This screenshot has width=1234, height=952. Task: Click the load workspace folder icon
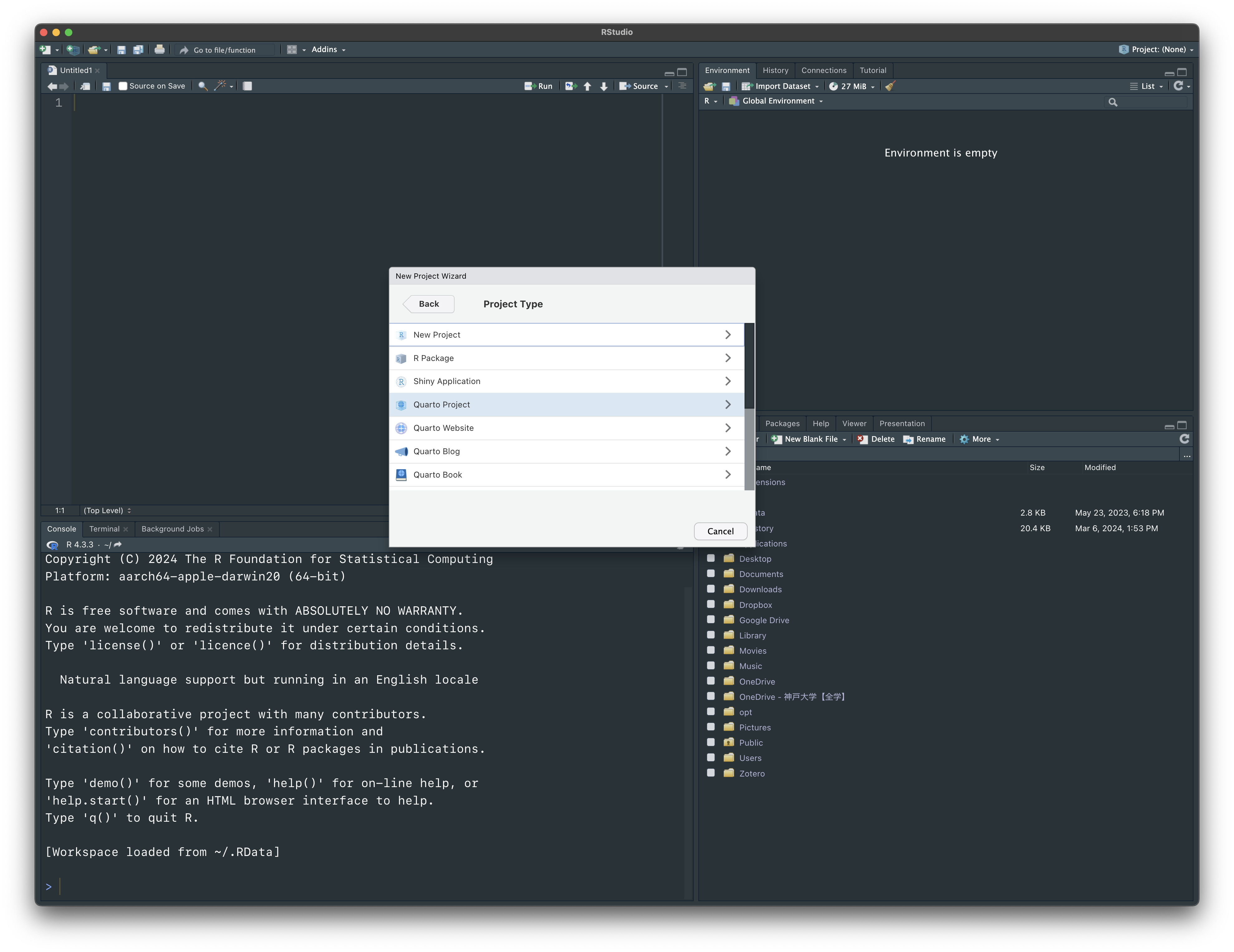tap(709, 86)
